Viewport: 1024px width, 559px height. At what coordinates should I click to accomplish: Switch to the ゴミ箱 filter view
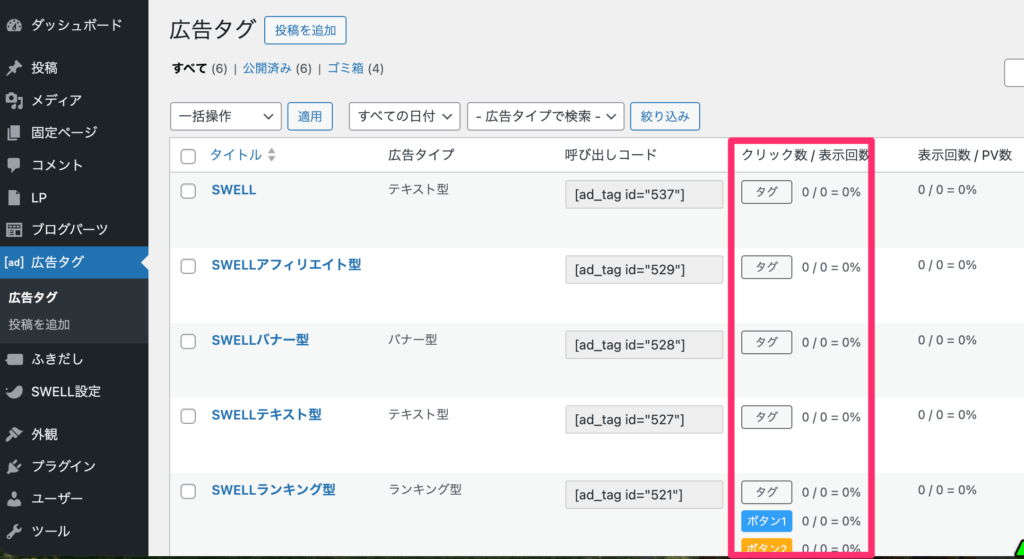coord(345,69)
